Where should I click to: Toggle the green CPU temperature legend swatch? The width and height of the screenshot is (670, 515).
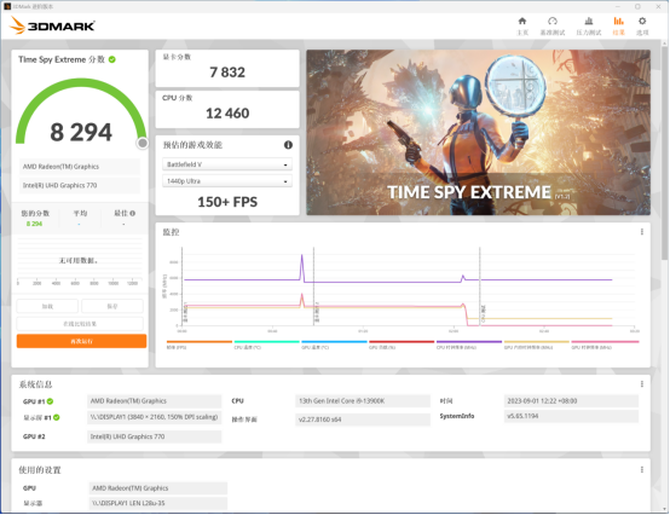coord(267,342)
